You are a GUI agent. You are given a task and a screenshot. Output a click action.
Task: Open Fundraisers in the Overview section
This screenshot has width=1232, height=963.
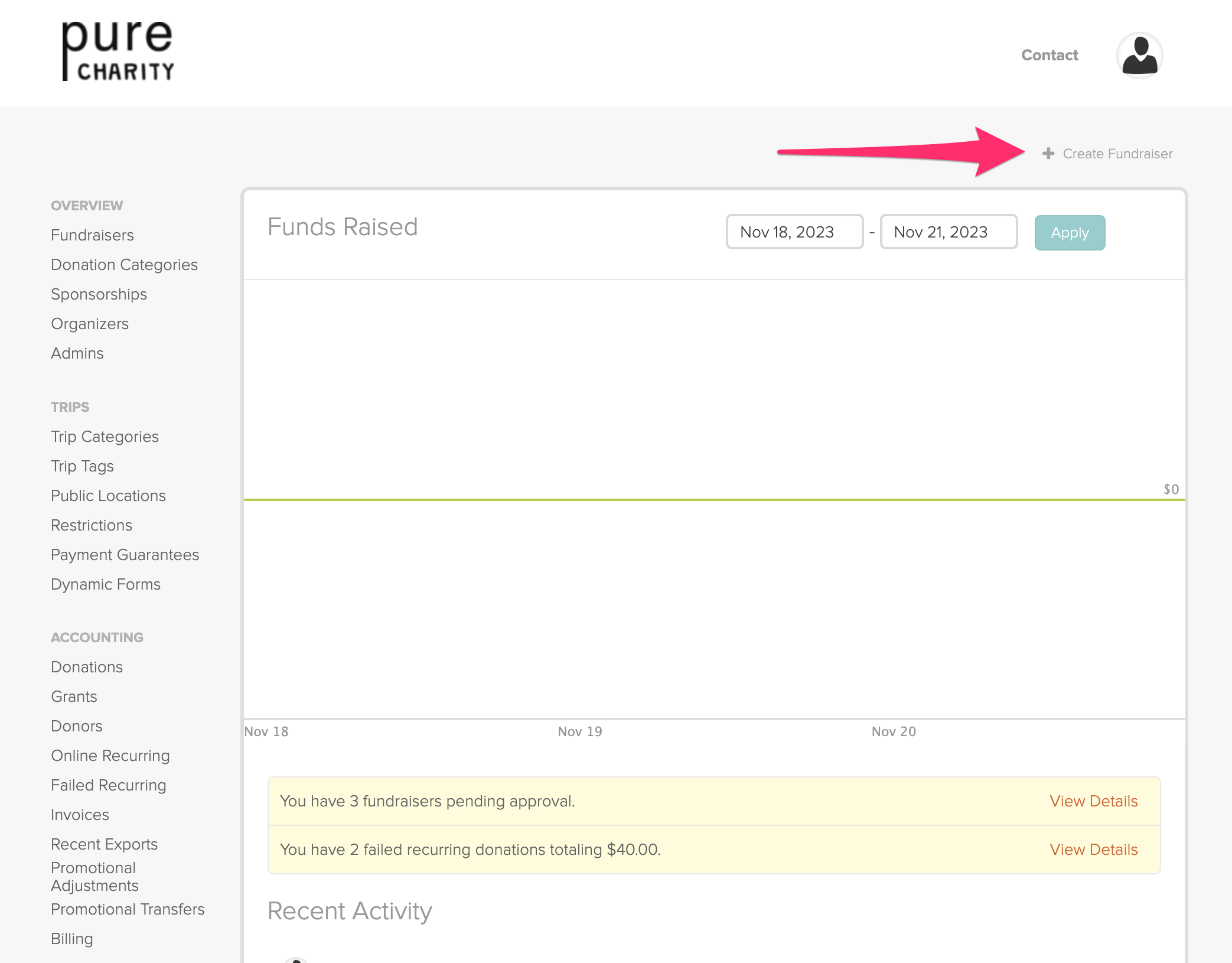(92, 235)
